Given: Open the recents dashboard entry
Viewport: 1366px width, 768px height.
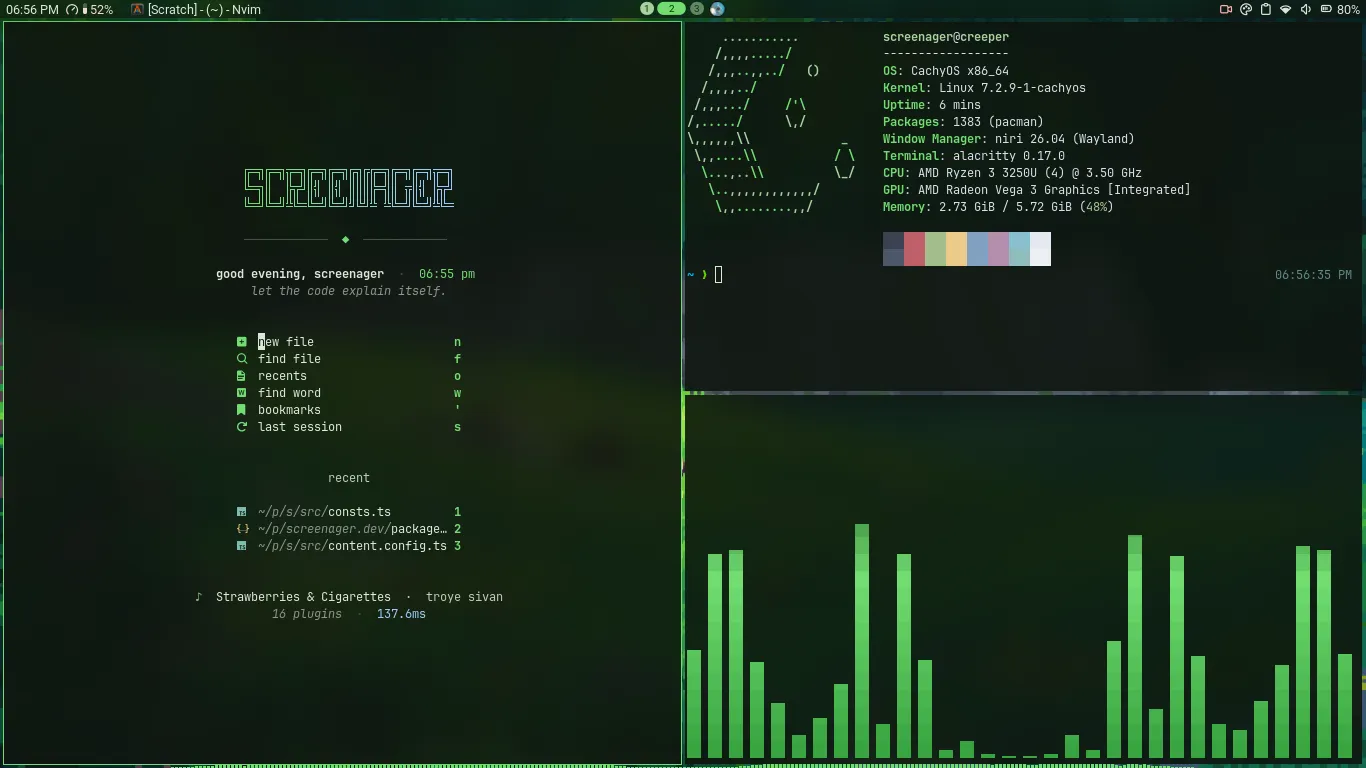Looking at the screenshot, I should coord(349,376).
